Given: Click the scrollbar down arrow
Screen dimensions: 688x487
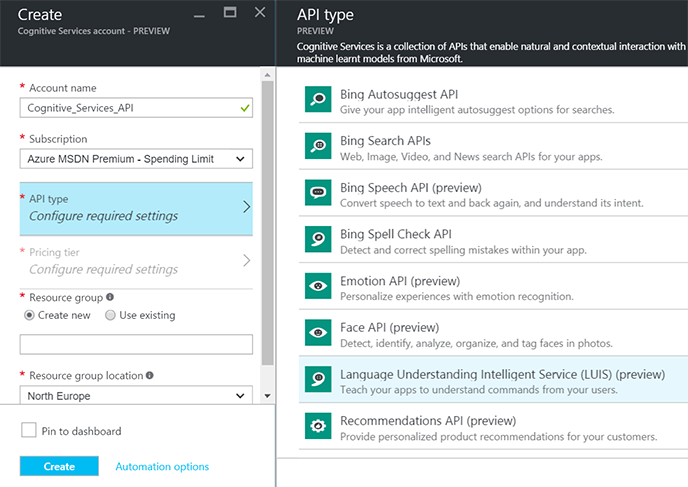Looking at the screenshot, I should 267,396.
